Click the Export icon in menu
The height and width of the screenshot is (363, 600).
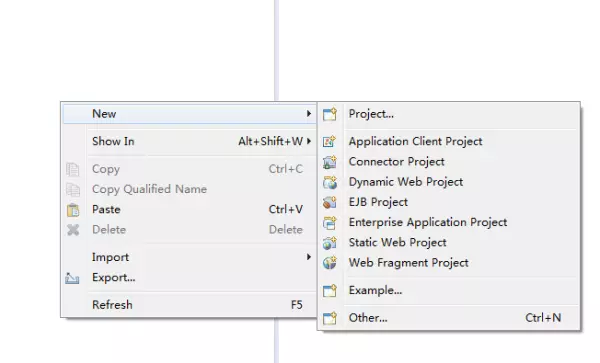[x=72, y=278]
